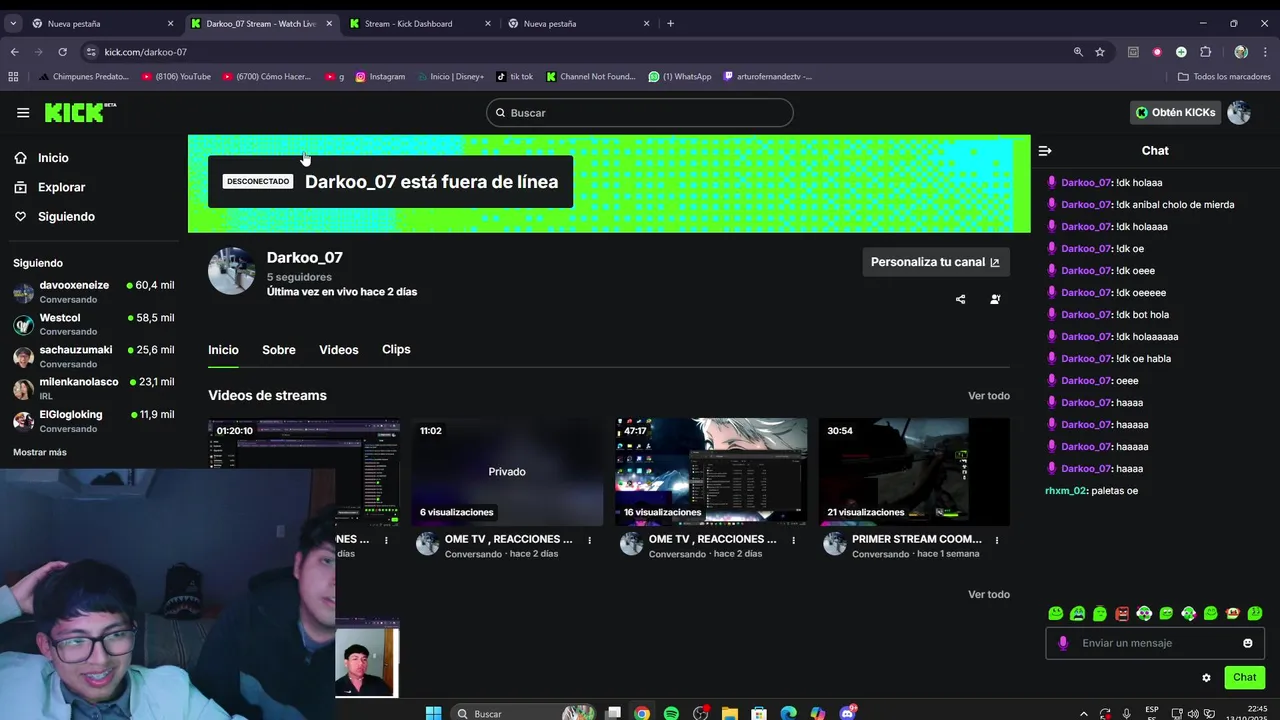Open Siguiendo in the sidebar
Viewport: 1280px width, 720px height.
pyautogui.click(x=66, y=216)
